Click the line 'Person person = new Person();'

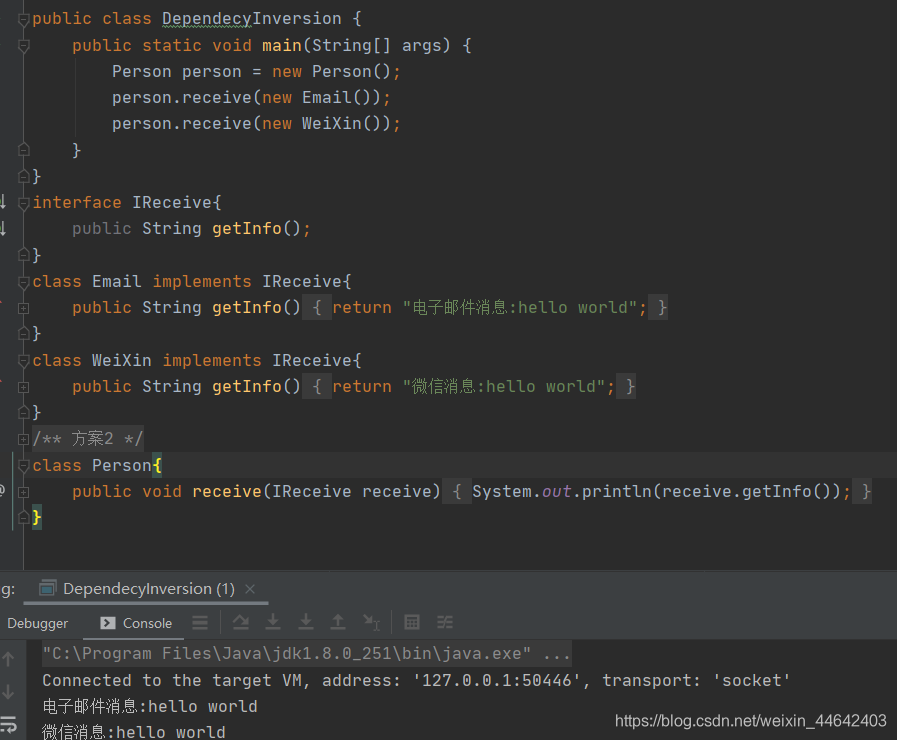pos(256,71)
